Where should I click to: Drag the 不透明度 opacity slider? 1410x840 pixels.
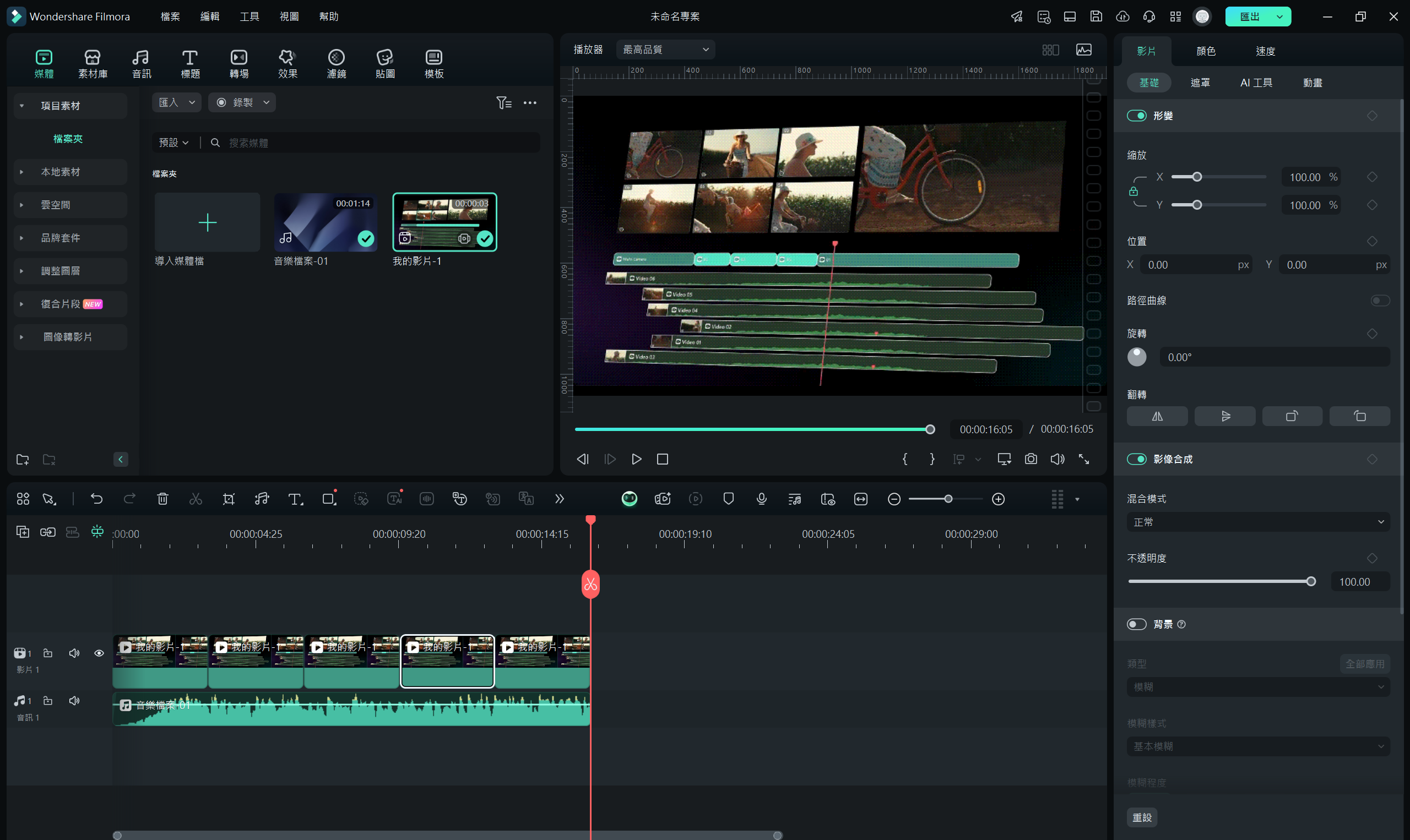[1311, 581]
